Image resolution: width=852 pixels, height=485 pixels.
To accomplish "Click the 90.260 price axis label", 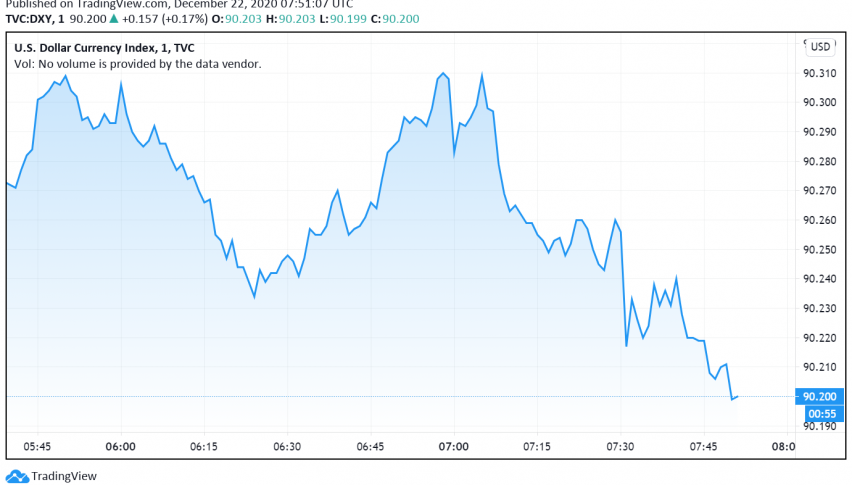I will [819, 220].
